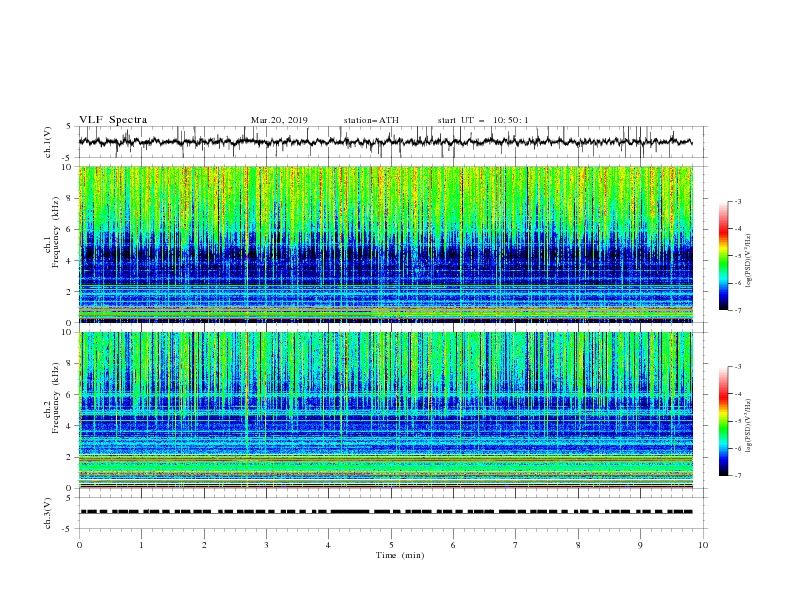Click time axis tick label 6

pos(453,545)
